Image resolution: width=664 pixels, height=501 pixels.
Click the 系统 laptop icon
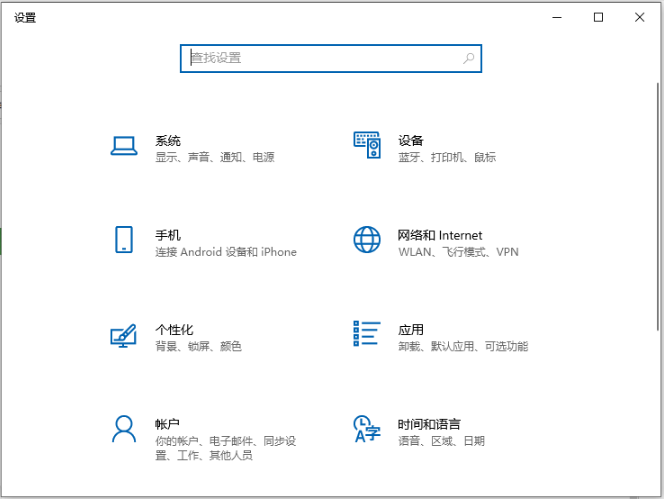pyautogui.click(x=123, y=146)
